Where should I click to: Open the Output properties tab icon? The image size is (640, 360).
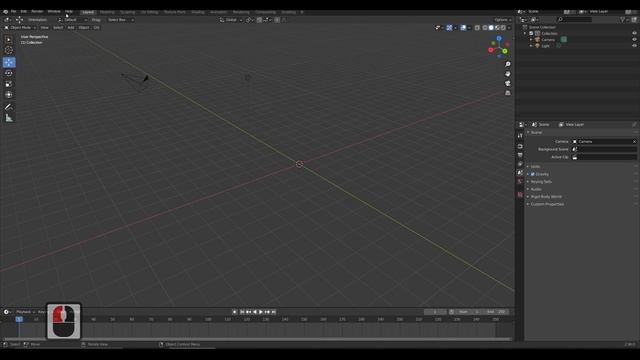click(x=520, y=155)
